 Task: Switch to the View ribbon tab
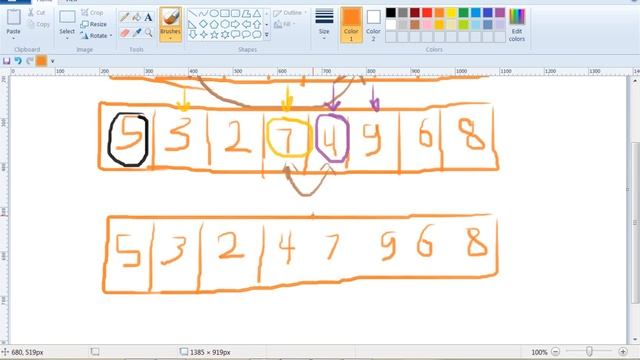point(71,1)
